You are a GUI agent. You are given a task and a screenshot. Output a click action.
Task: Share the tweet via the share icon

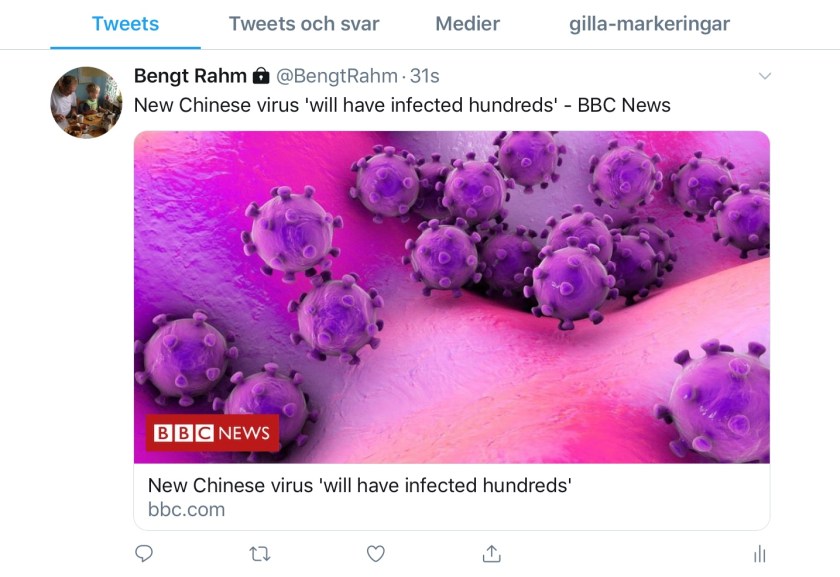[491, 553]
